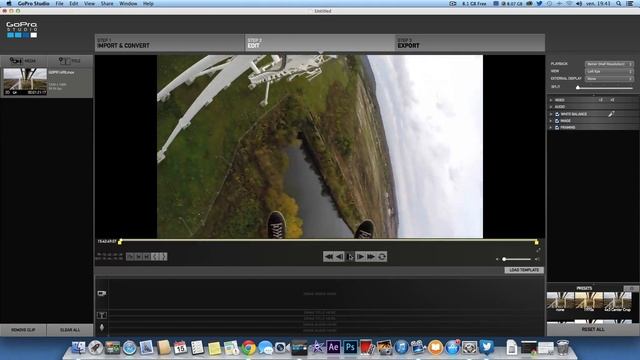This screenshot has height=360, width=640.
Task: Open the Calendar app in the dock
Action: 180,347
